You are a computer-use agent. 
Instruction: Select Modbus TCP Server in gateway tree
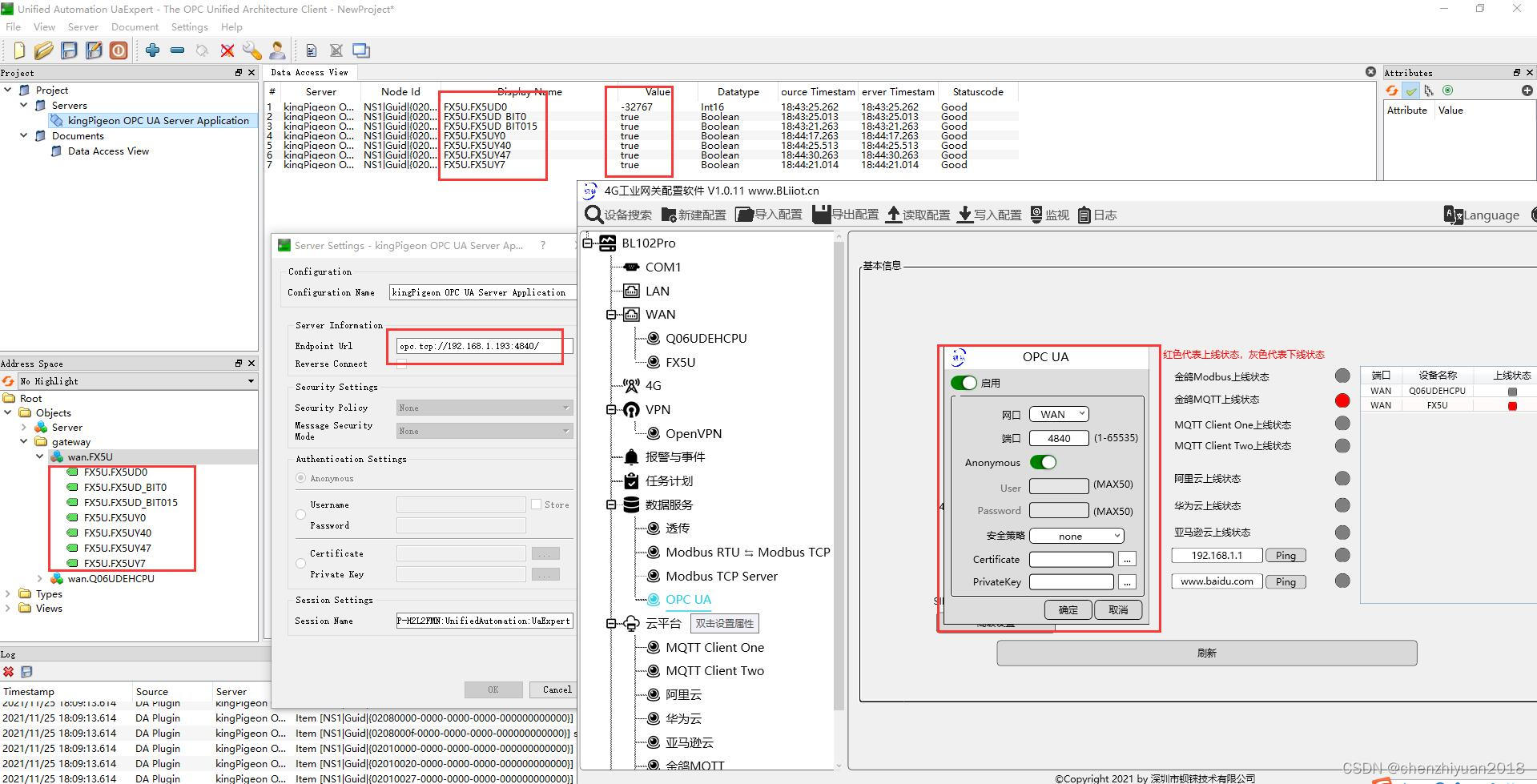[x=722, y=576]
